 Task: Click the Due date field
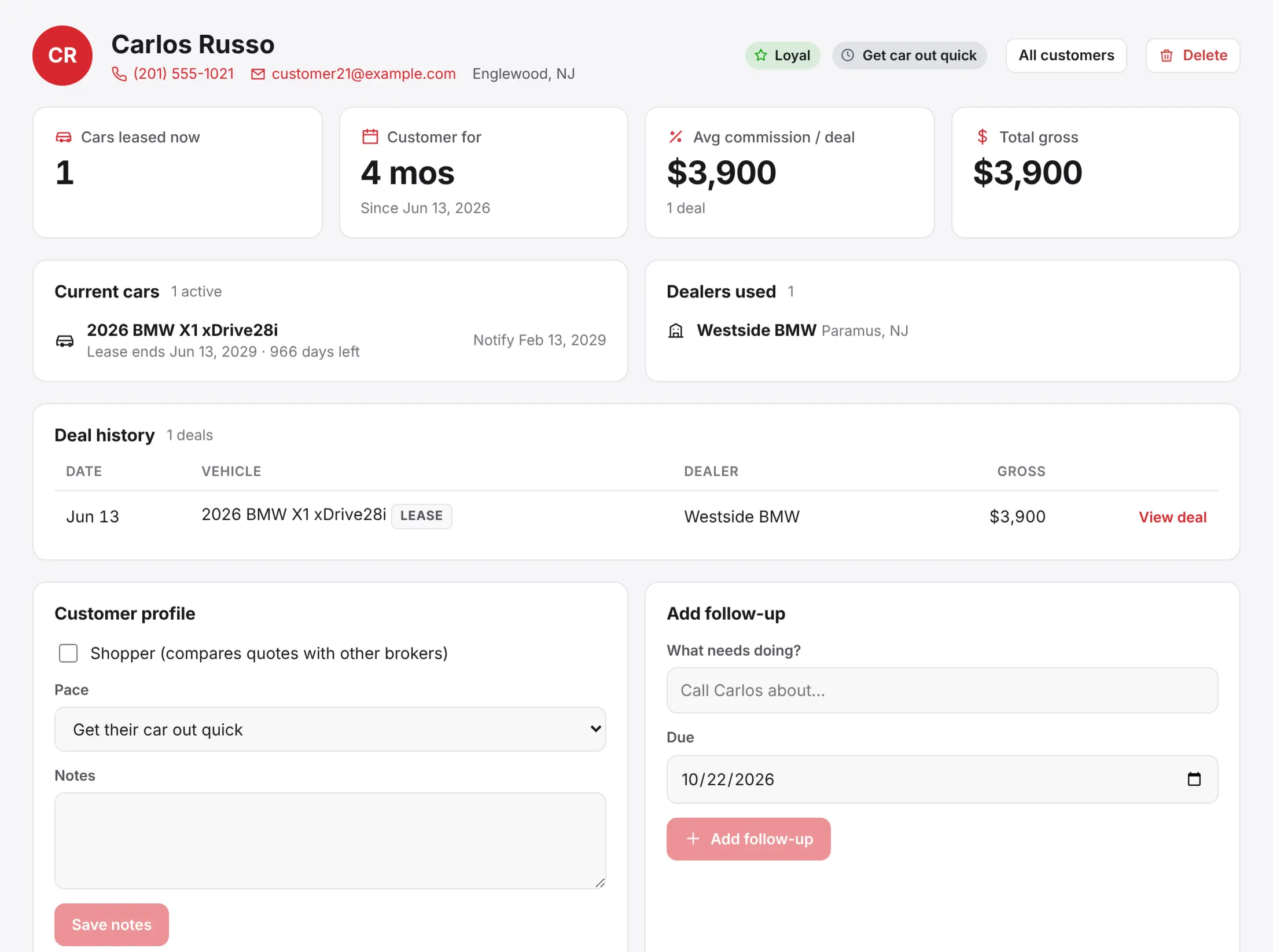click(x=943, y=779)
